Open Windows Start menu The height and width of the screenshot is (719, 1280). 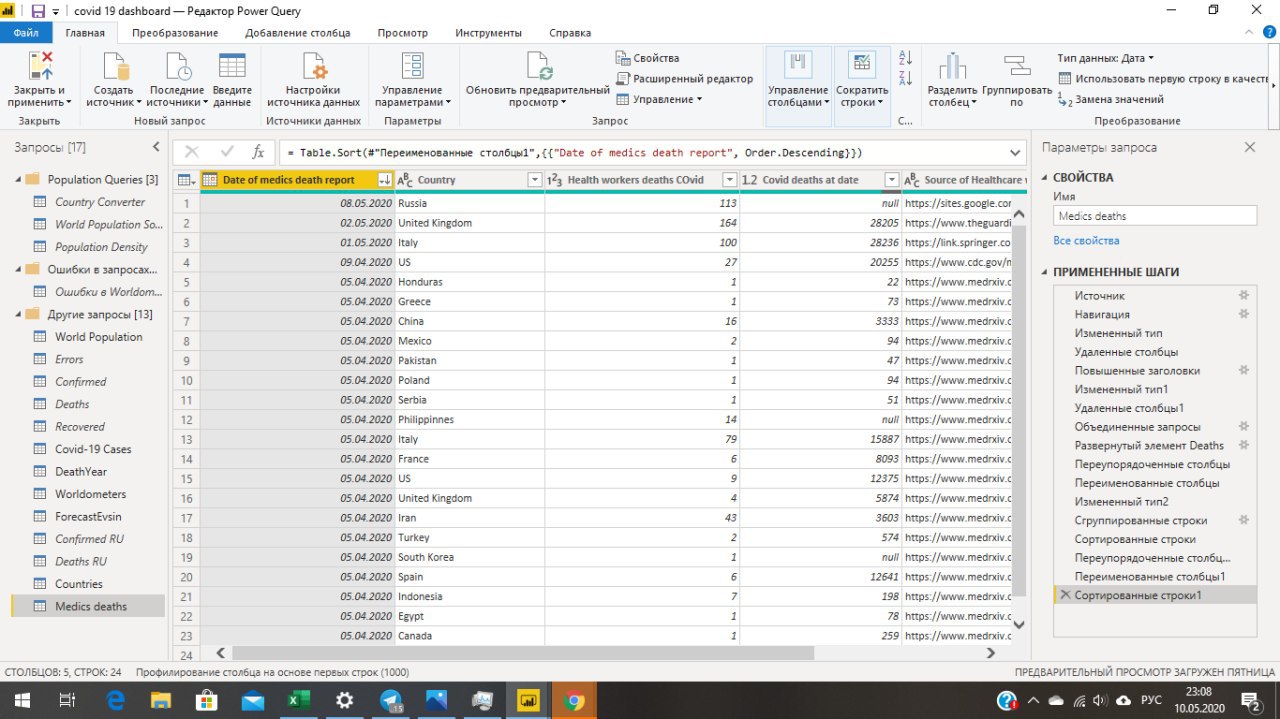pos(20,701)
